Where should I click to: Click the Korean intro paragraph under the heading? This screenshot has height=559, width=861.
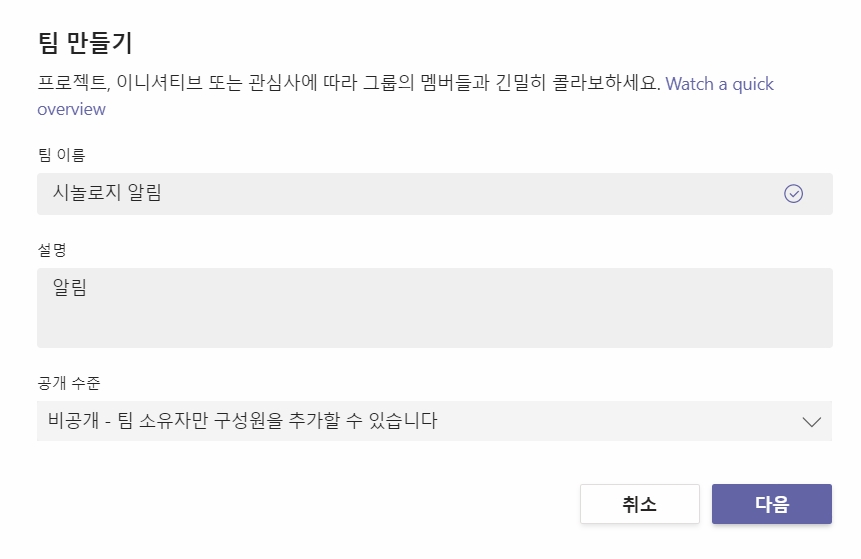click(x=349, y=83)
